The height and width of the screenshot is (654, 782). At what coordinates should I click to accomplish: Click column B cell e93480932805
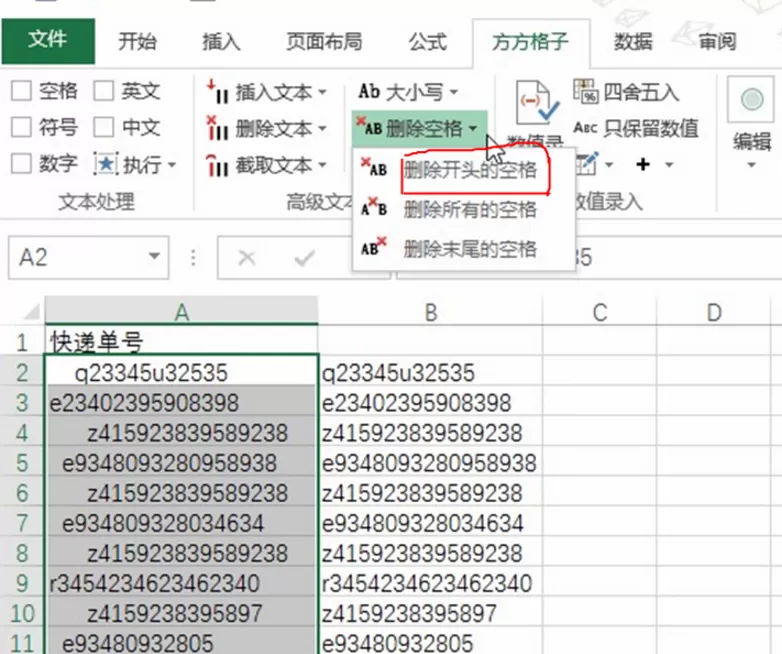[x=430, y=643]
